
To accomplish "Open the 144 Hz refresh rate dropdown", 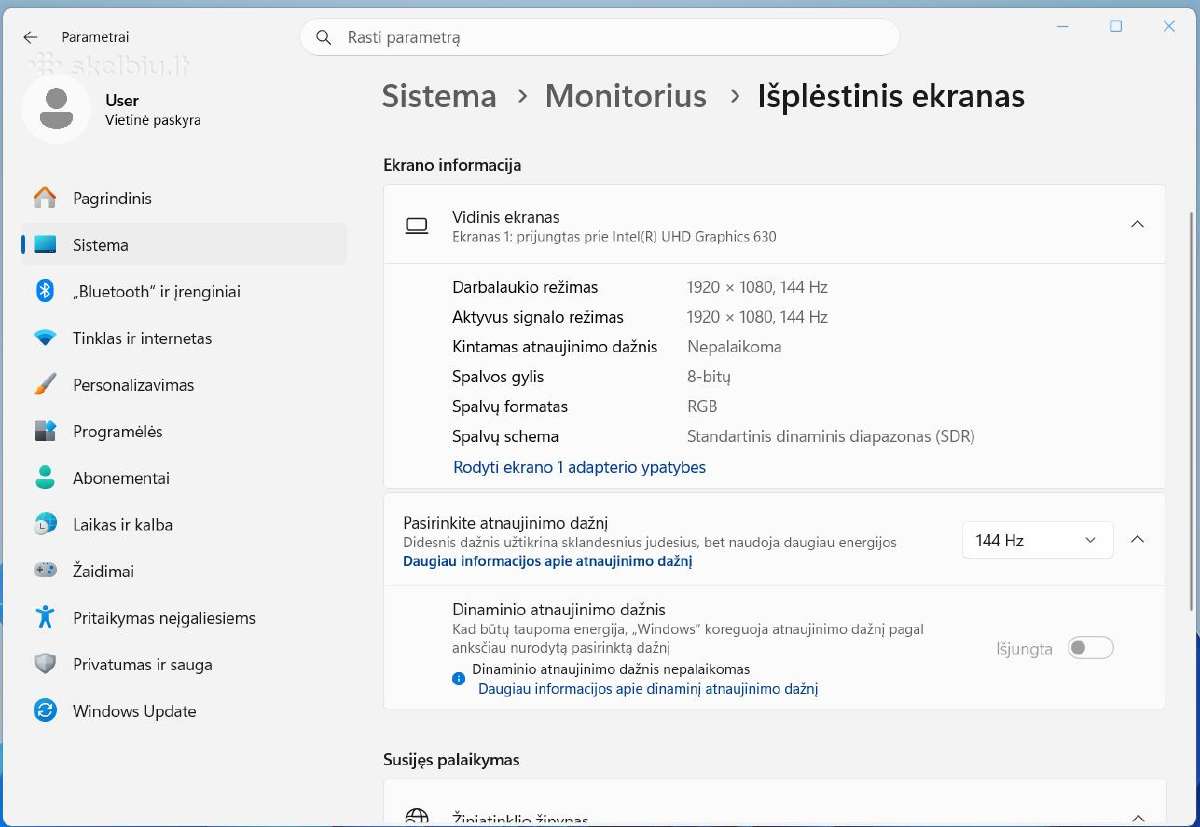I will [1037, 540].
